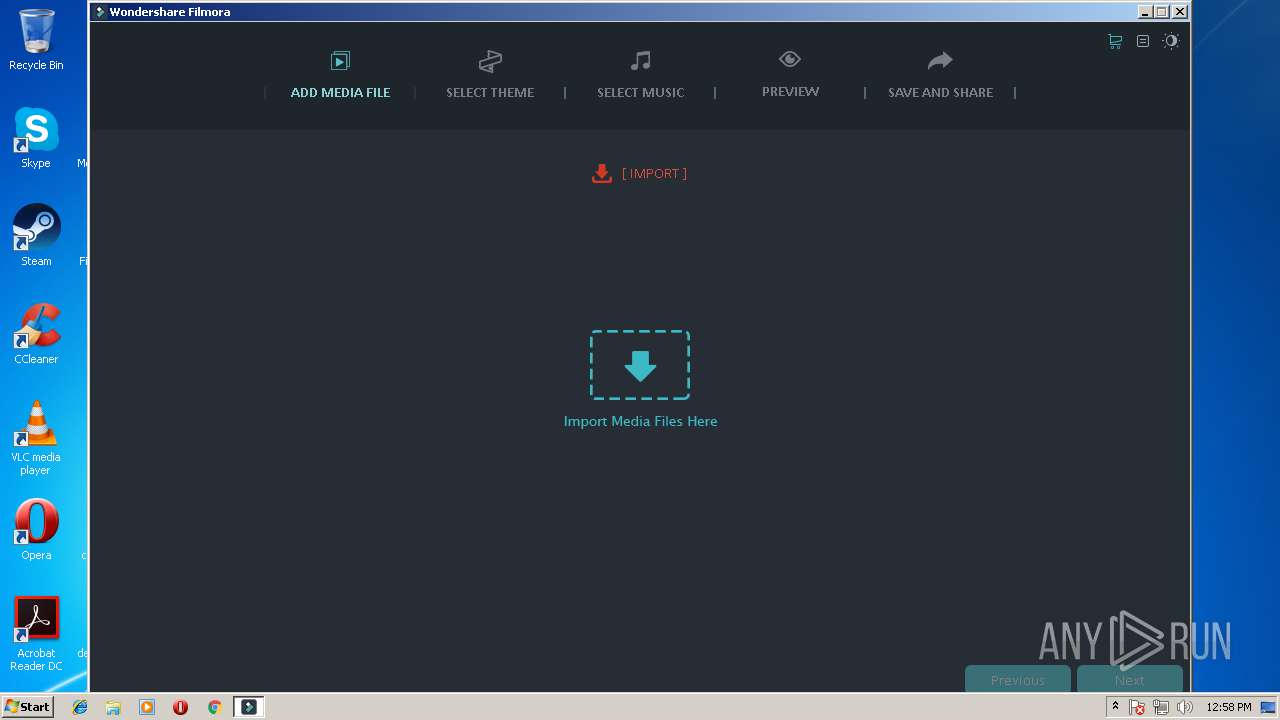The width and height of the screenshot is (1280, 720).
Task: Open the VLC media player shortcut
Action: pyautogui.click(x=36, y=438)
